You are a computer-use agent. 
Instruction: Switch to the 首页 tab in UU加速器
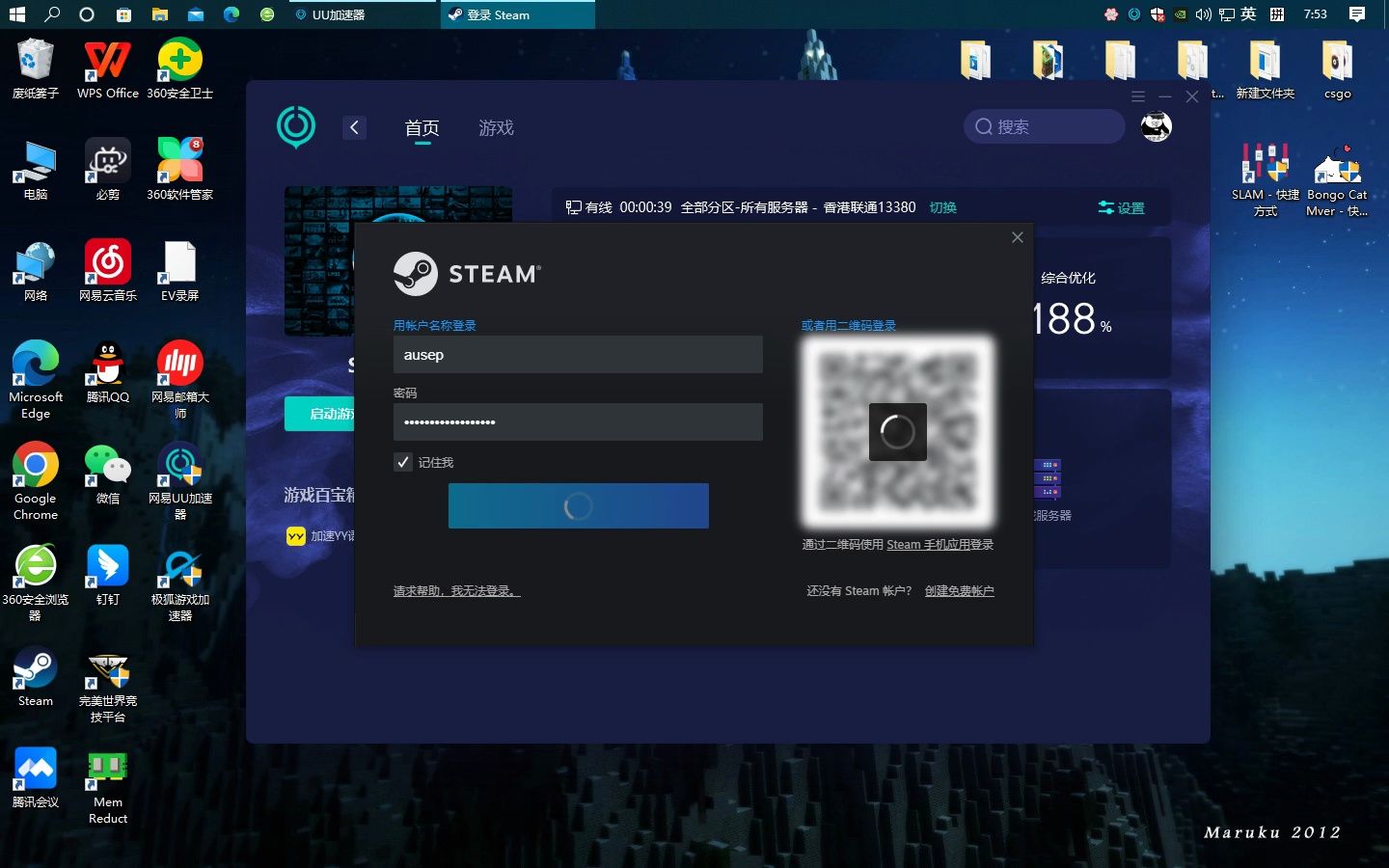point(421,126)
